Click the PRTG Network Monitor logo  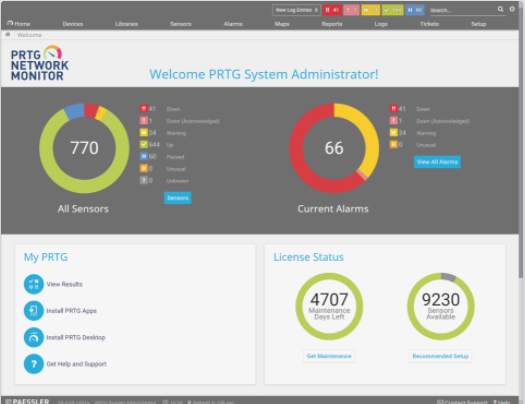[40, 63]
